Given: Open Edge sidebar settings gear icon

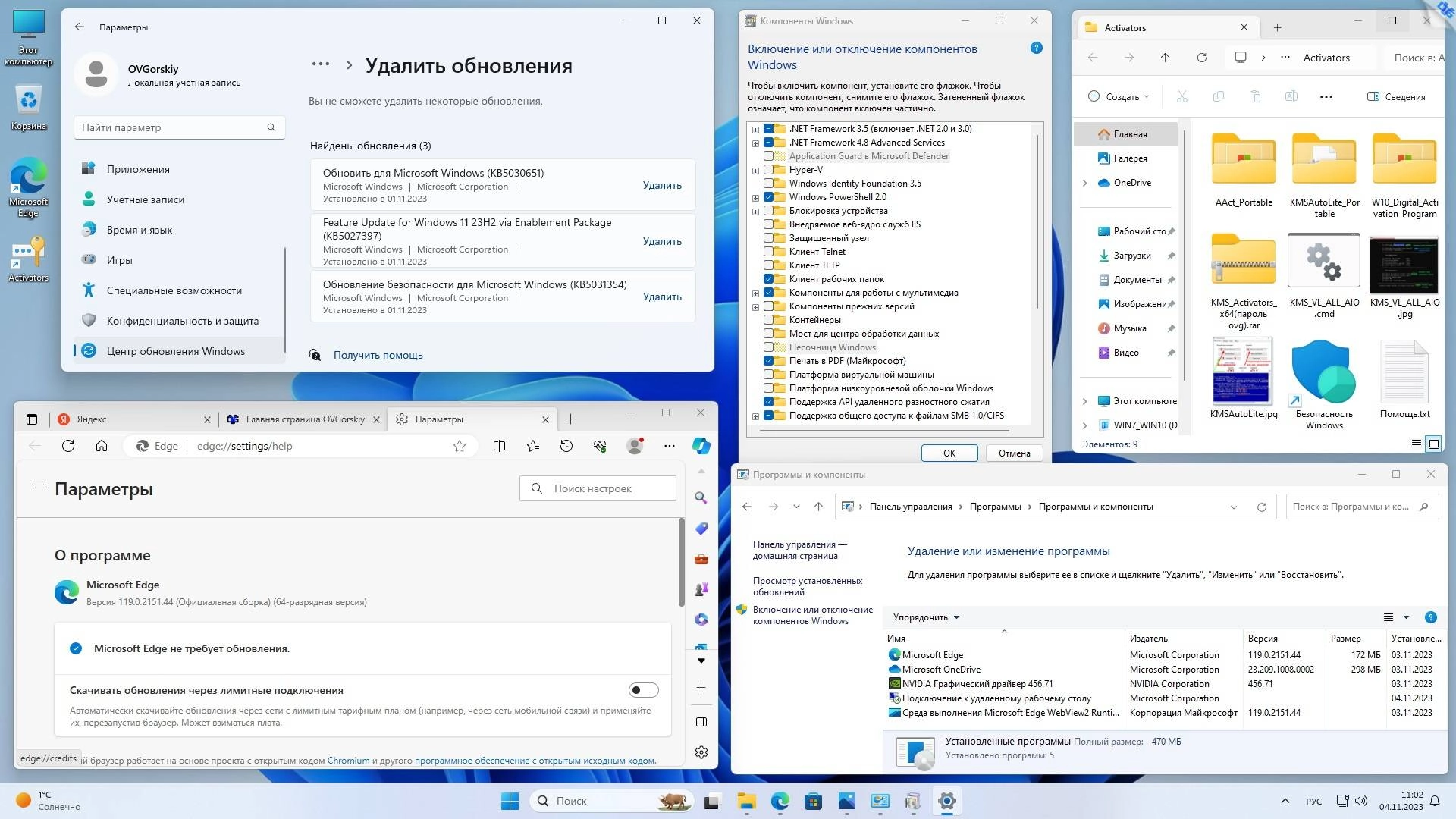Looking at the screenshot, I should (701, 752).
